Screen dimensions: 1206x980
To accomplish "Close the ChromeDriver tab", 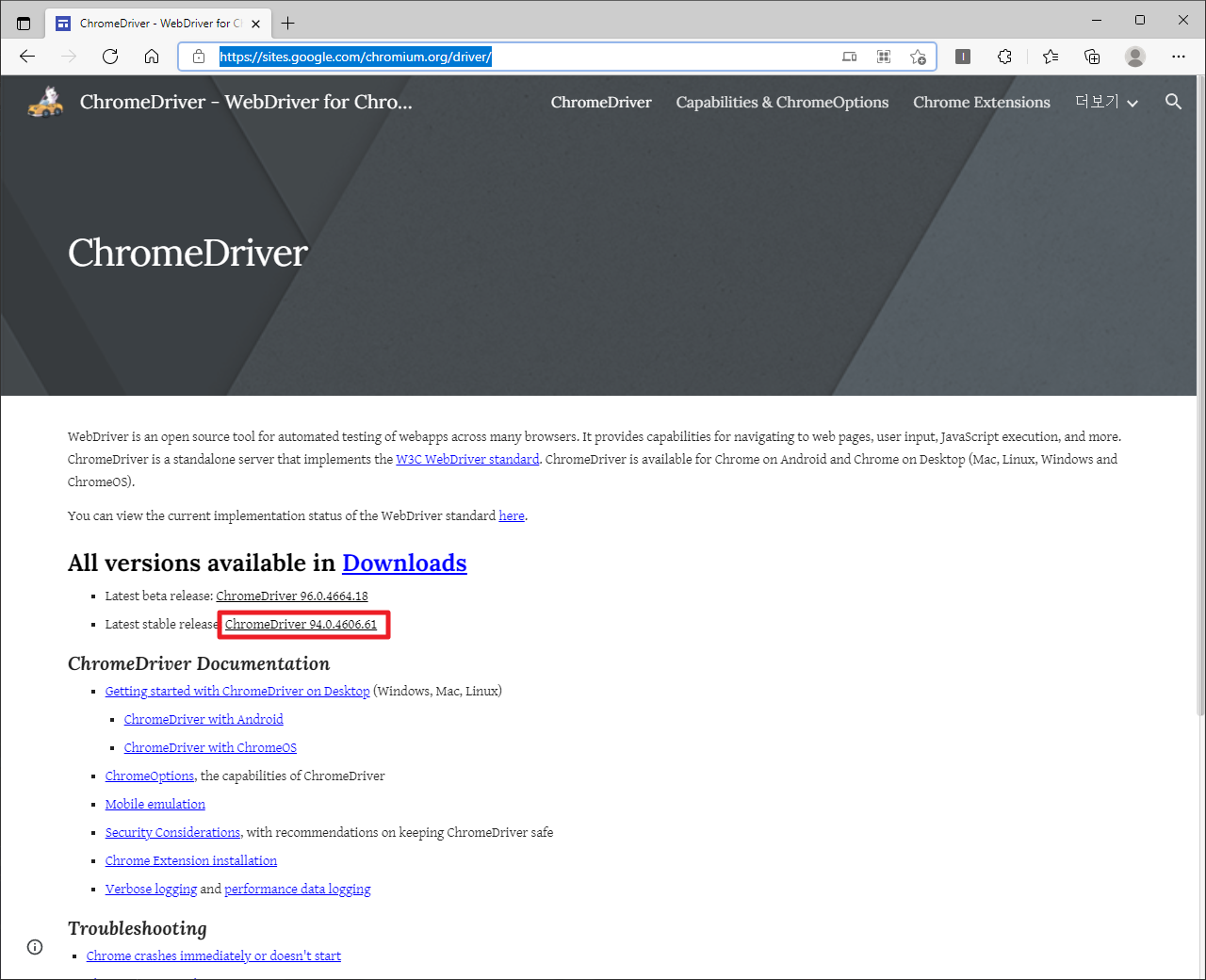I will point(255,24).
